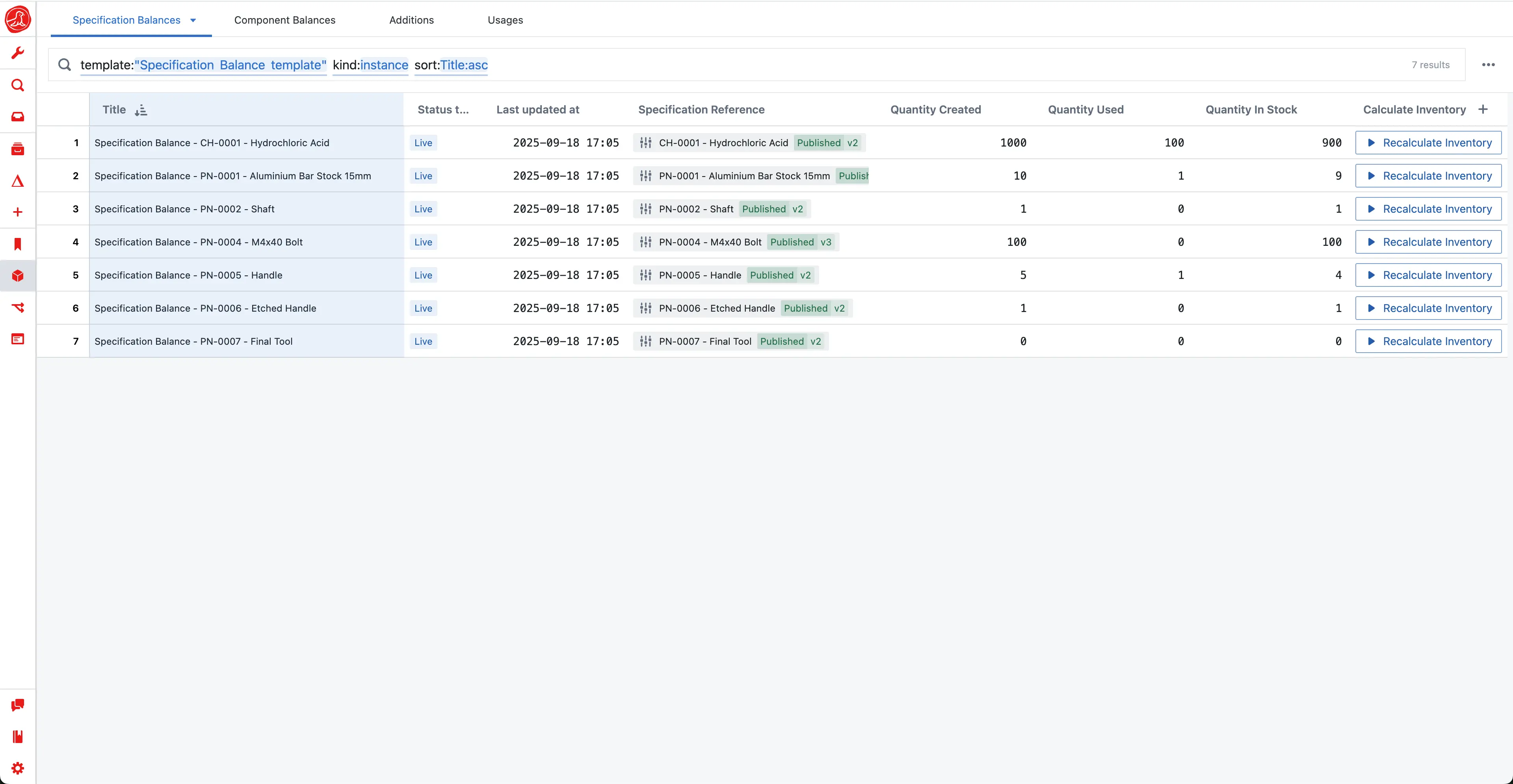Screen dimensions: 1513x784
Task: Open the settings gear at the sidebar bottom
Action: 18,768
